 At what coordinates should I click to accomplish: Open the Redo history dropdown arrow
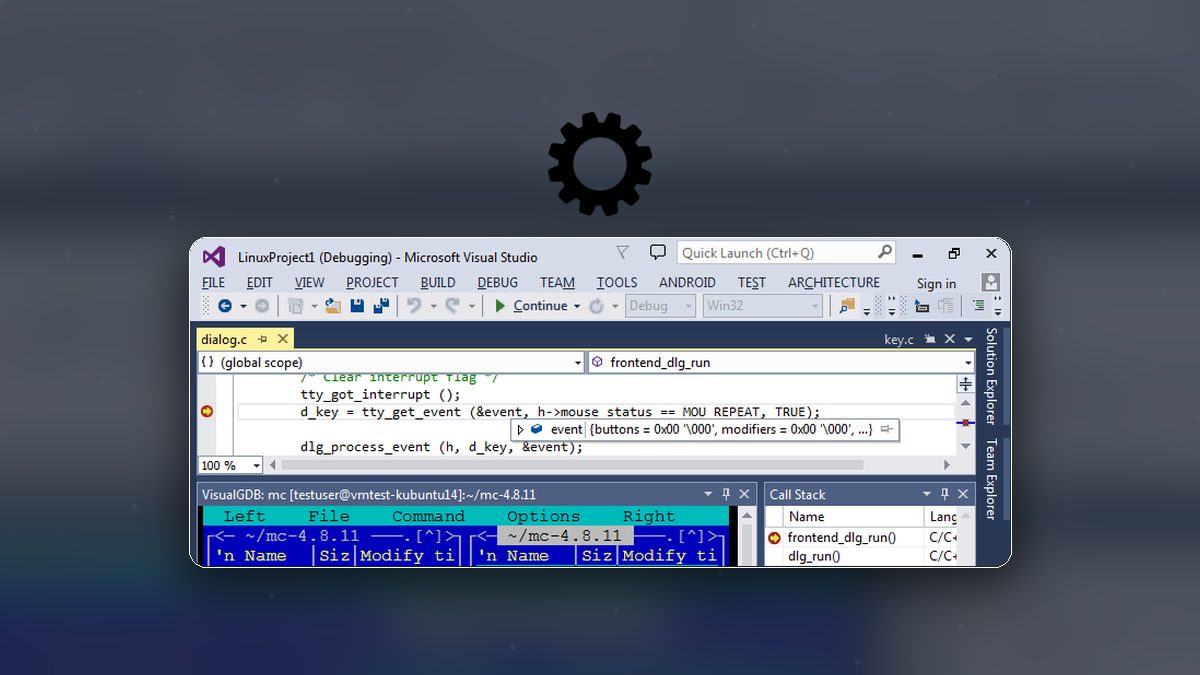[x=471, y=307]
